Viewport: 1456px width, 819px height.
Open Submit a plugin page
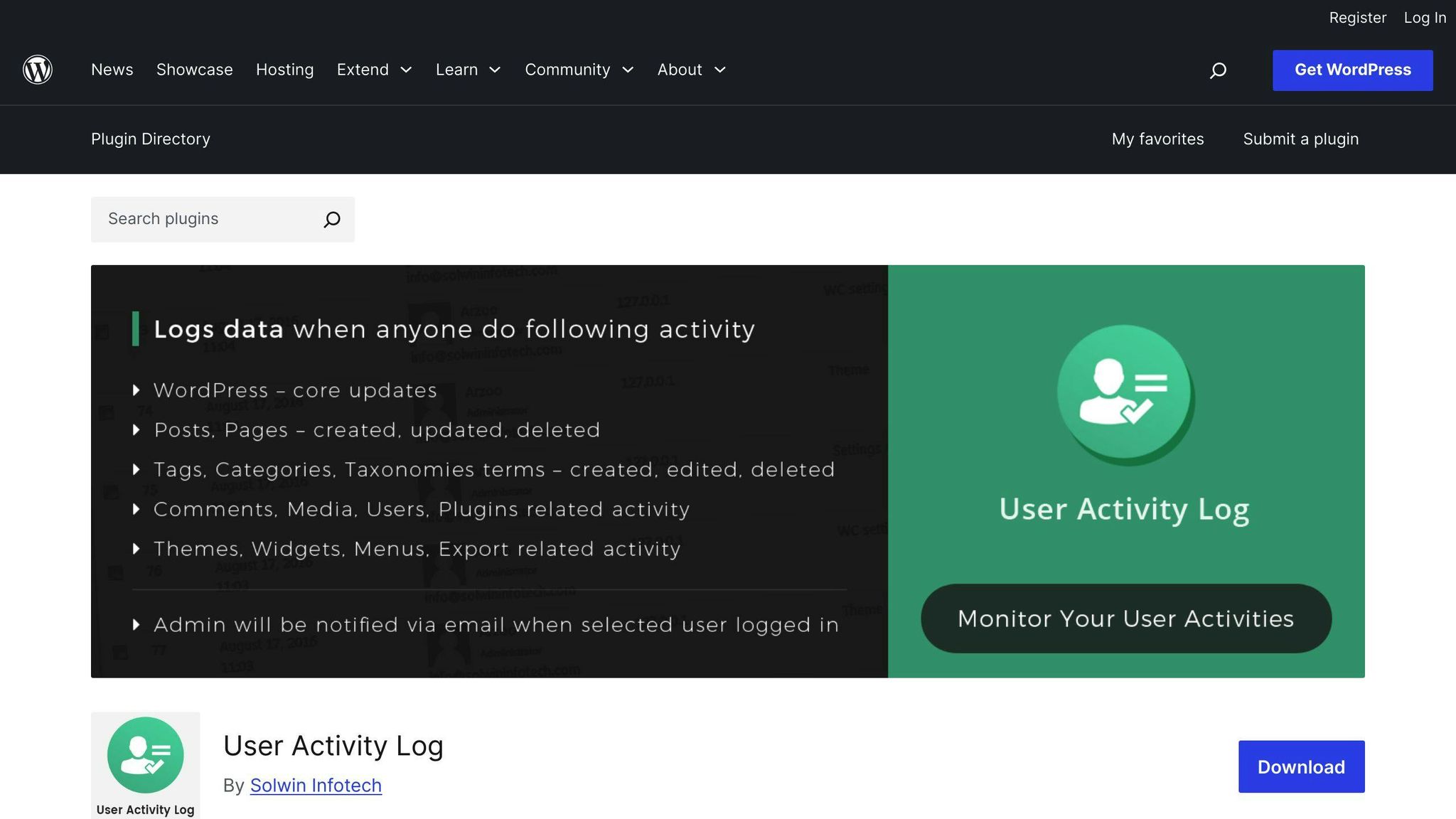(1301, 139)
